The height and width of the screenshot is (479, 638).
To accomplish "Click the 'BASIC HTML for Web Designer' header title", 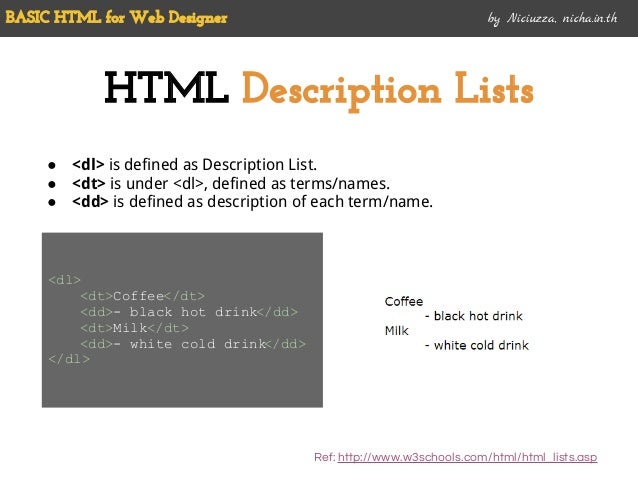I will click(116, 17).
